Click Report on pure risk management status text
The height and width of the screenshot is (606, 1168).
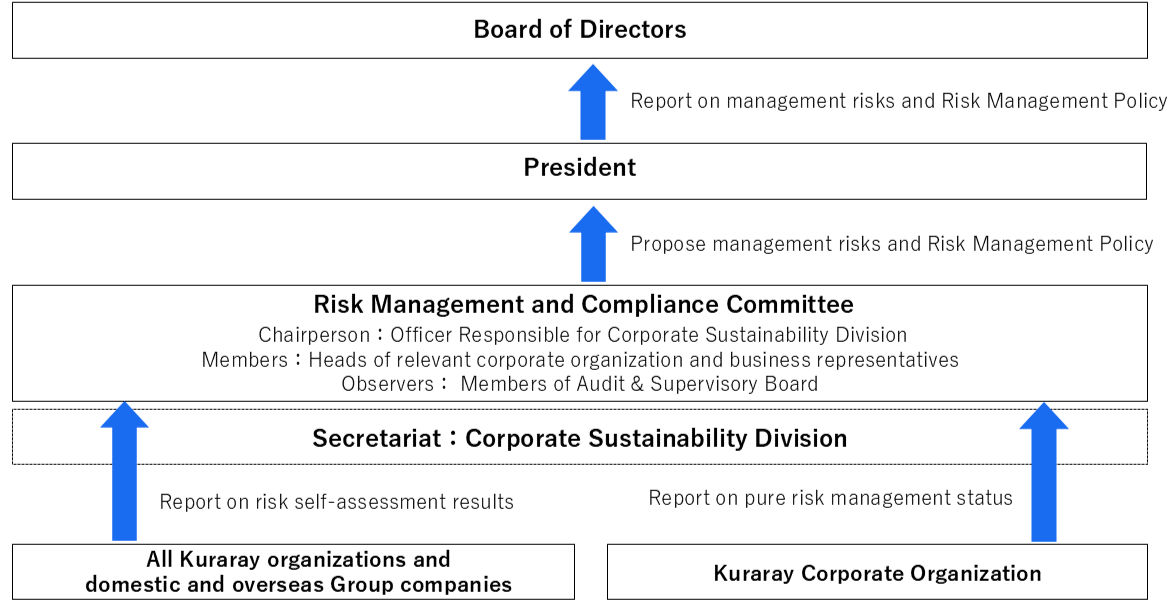click(x=830, y=498)
